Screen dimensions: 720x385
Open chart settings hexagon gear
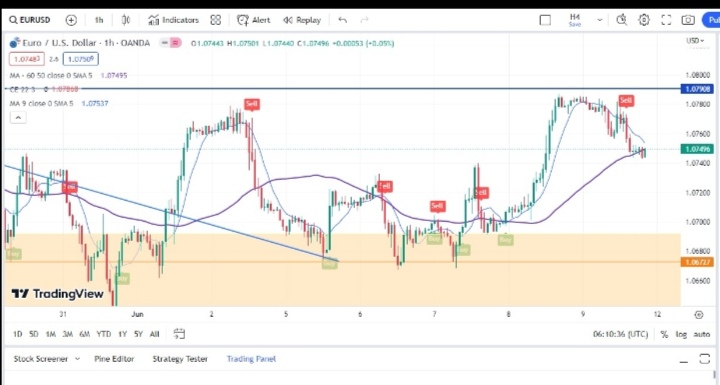click(x=644, y=20)
